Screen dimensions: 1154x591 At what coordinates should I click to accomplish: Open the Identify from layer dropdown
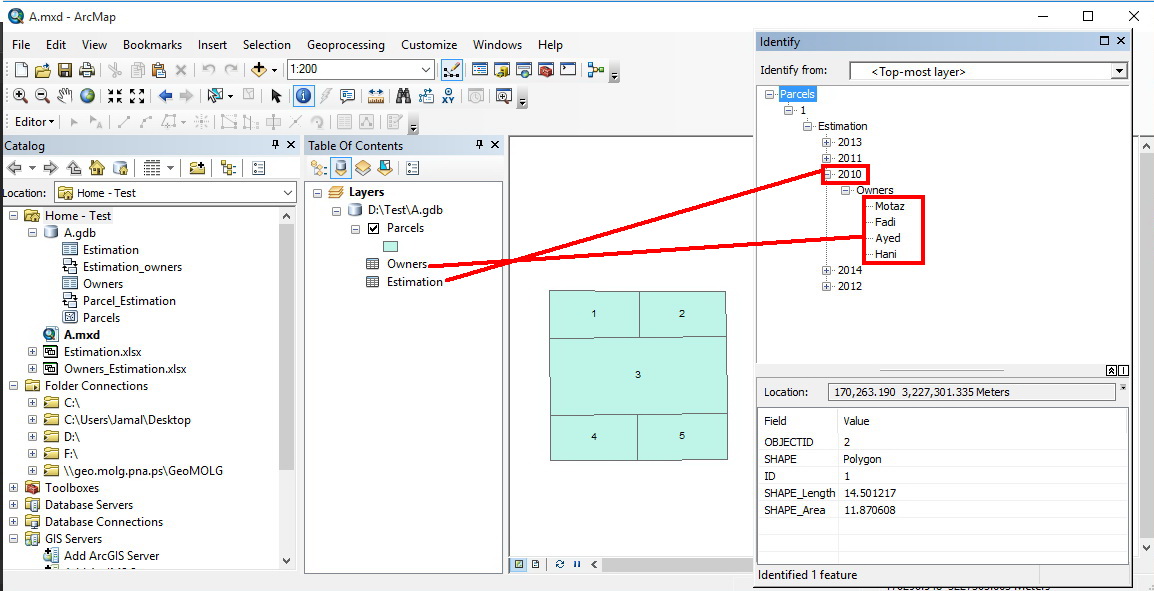(1119, 71)
